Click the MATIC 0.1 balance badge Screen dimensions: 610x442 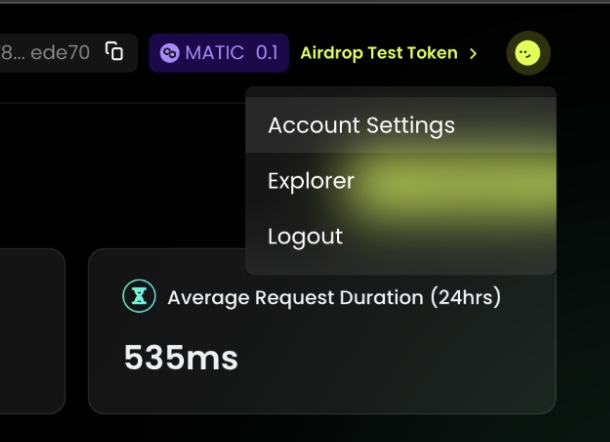(x=219, y=53)
